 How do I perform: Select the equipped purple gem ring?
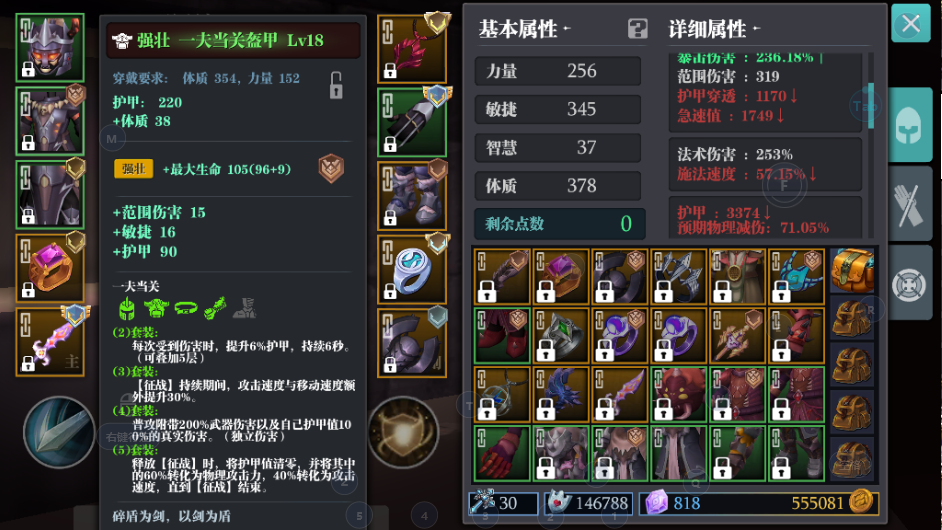(50, 268)
